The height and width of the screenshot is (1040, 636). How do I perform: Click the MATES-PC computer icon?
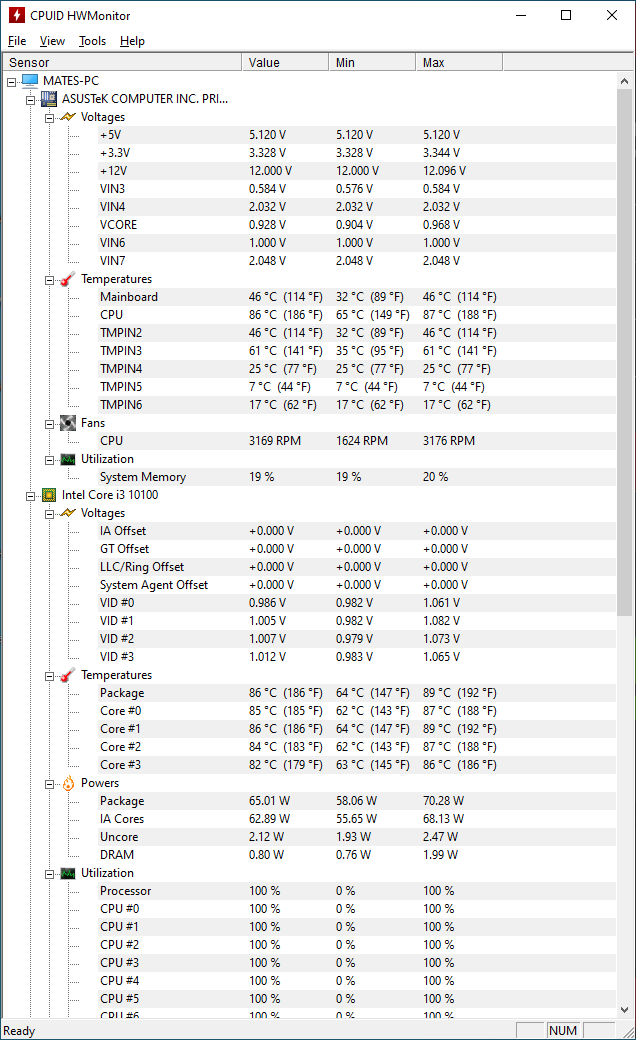30,81
